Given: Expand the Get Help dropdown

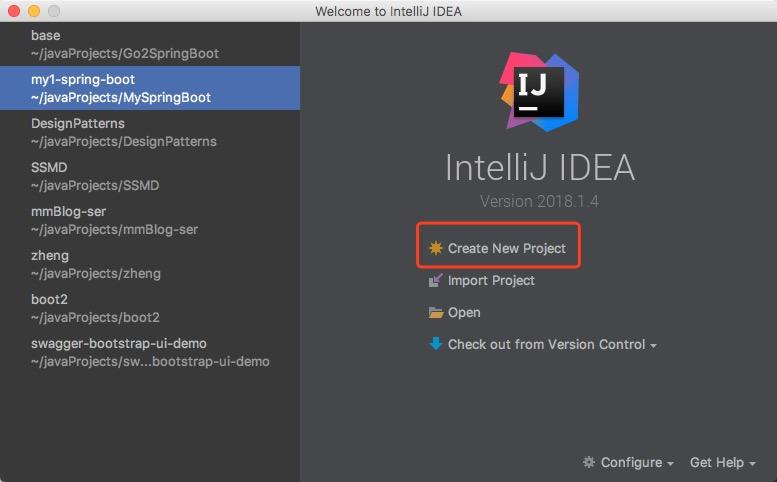Looking at the screenshot, I should tap(722, 462).
